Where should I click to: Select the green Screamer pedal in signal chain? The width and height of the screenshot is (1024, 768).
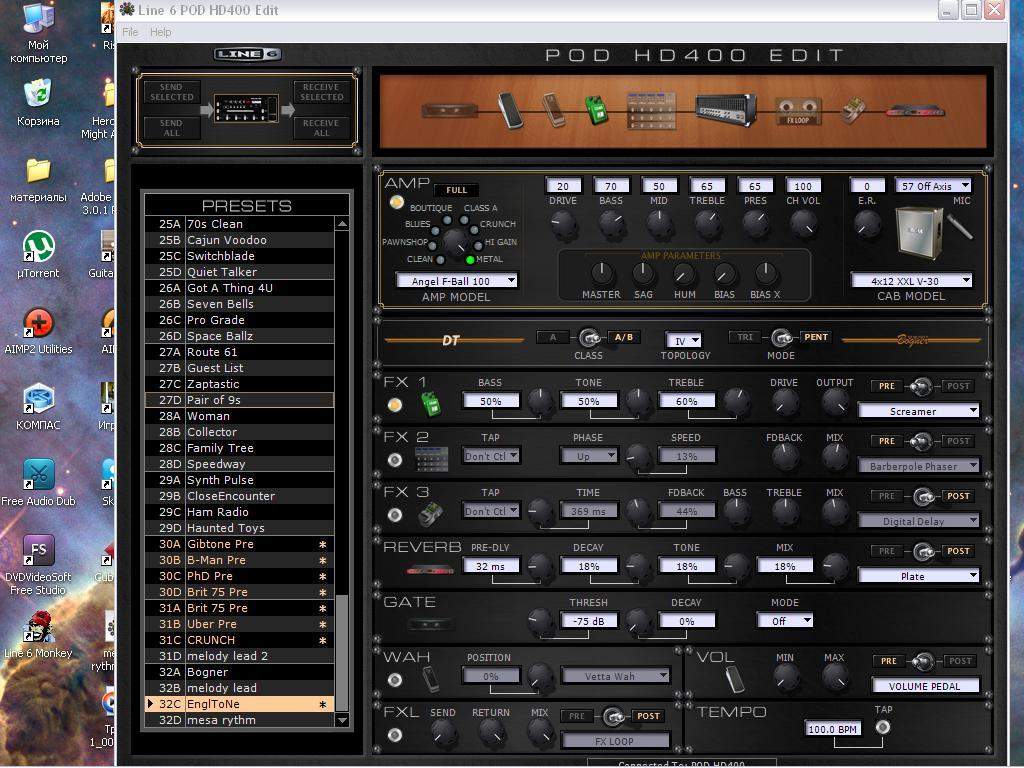click(x=597, y=109)
